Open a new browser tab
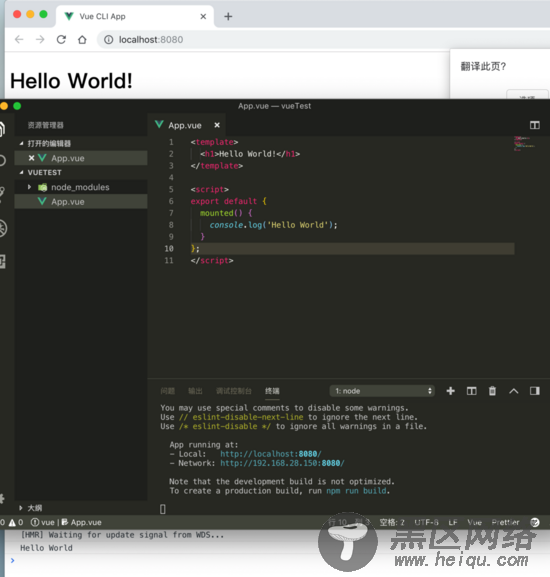The width and height of the screenshot is (550, 577). pos(228,17)
